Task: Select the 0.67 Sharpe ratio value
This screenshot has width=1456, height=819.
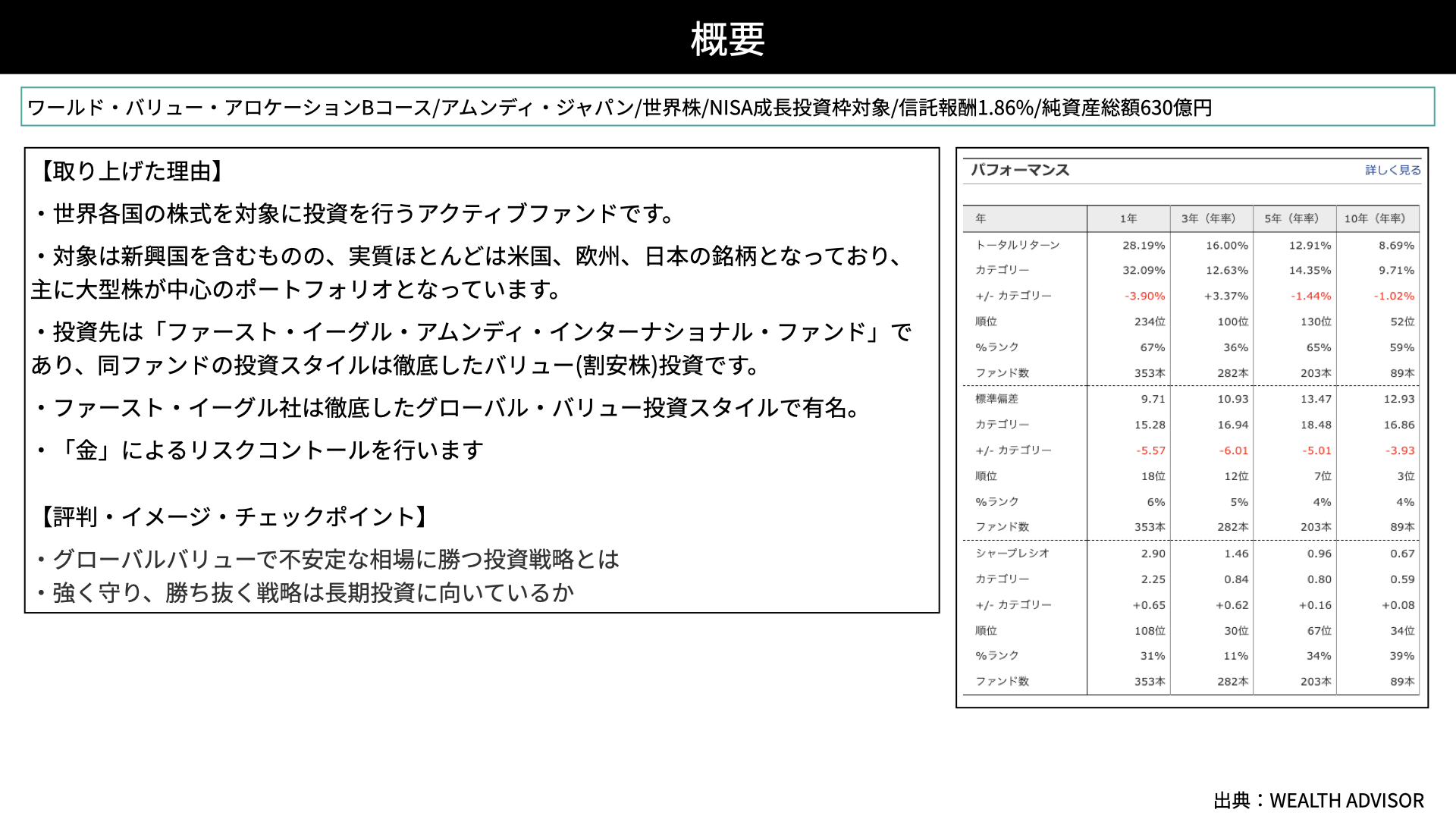Action: 1402,554
